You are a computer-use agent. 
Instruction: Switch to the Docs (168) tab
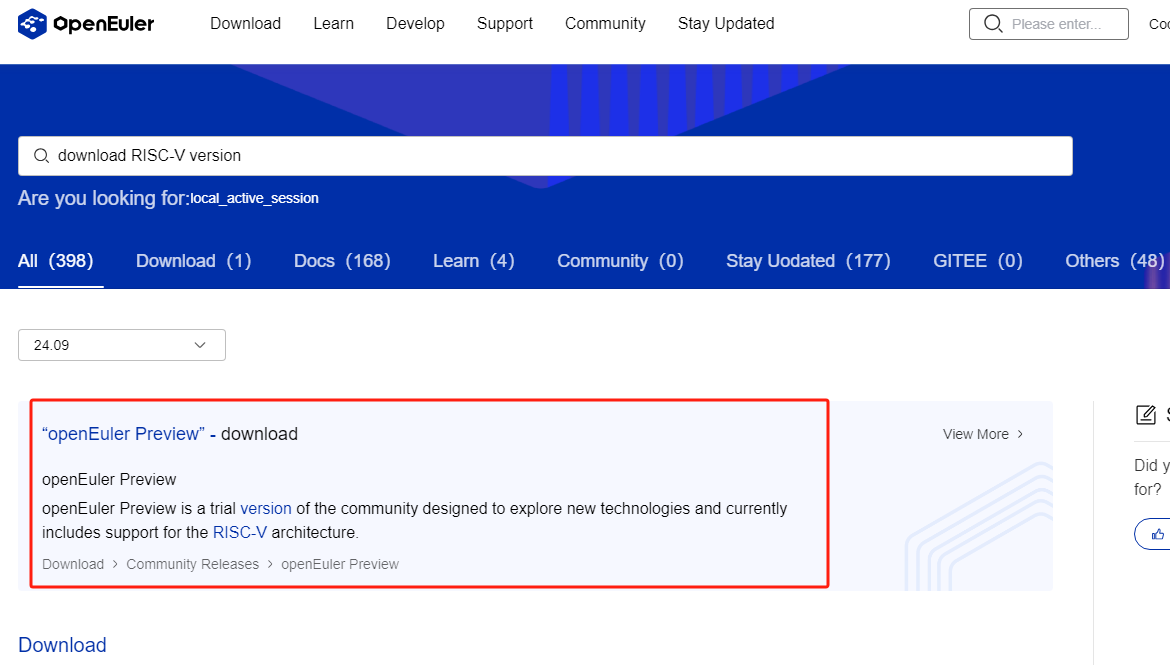342,261
